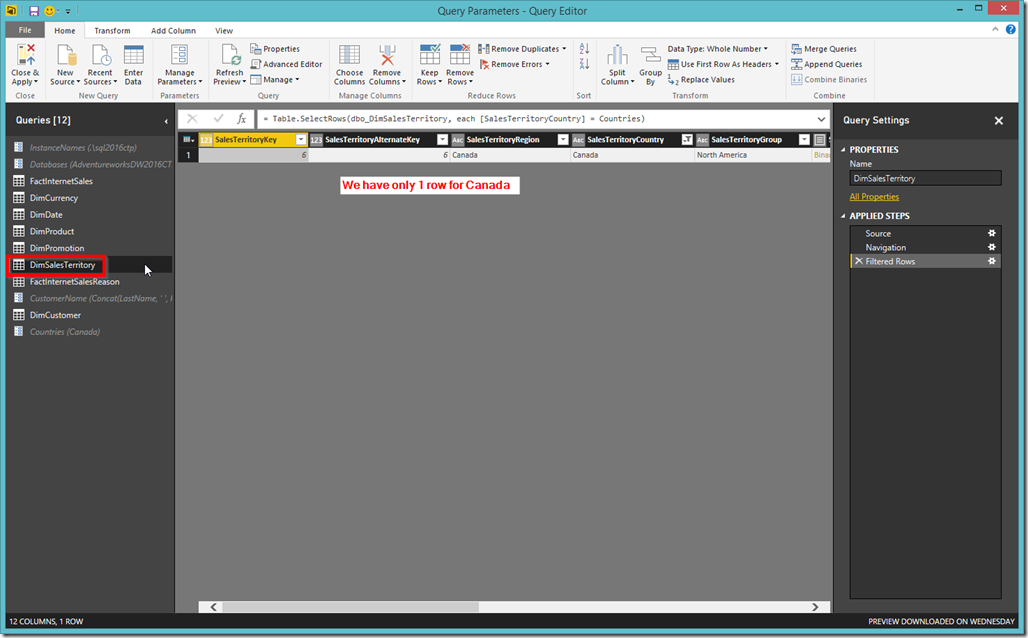Click Use First Row As Headers
This screenshot has height=638, width=1028.
723,64
